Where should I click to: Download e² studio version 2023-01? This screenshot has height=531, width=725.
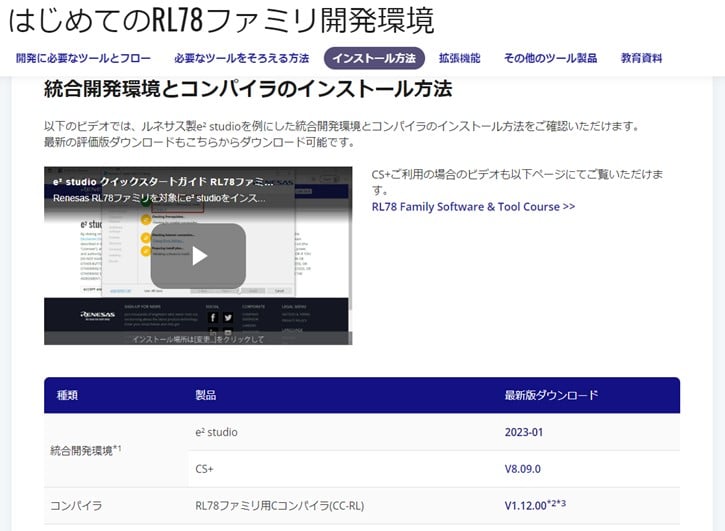tap(524, 432)
